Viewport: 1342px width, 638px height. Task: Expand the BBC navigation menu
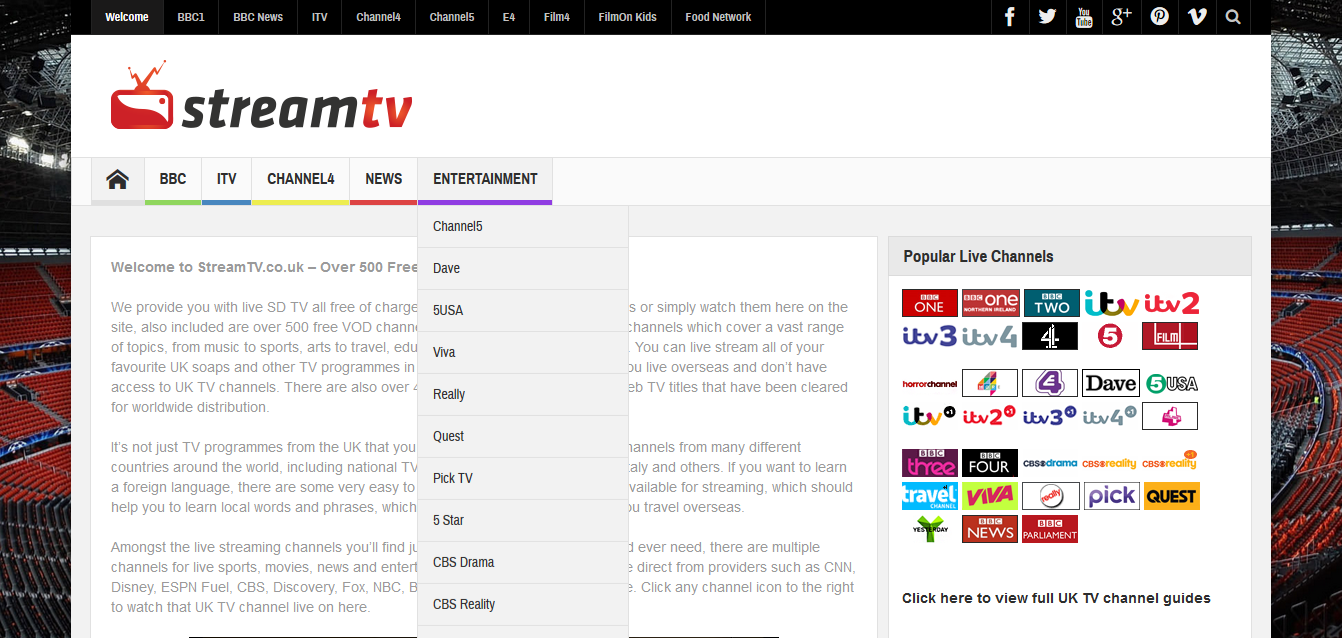tap(173, 179)
